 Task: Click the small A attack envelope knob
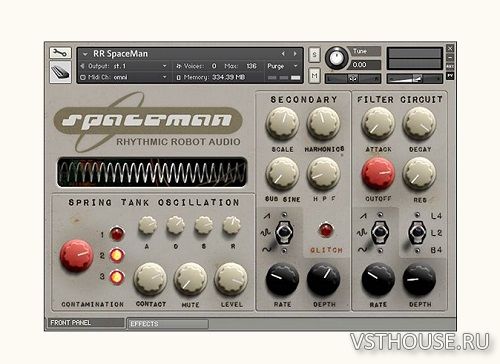tap(147, 225)
